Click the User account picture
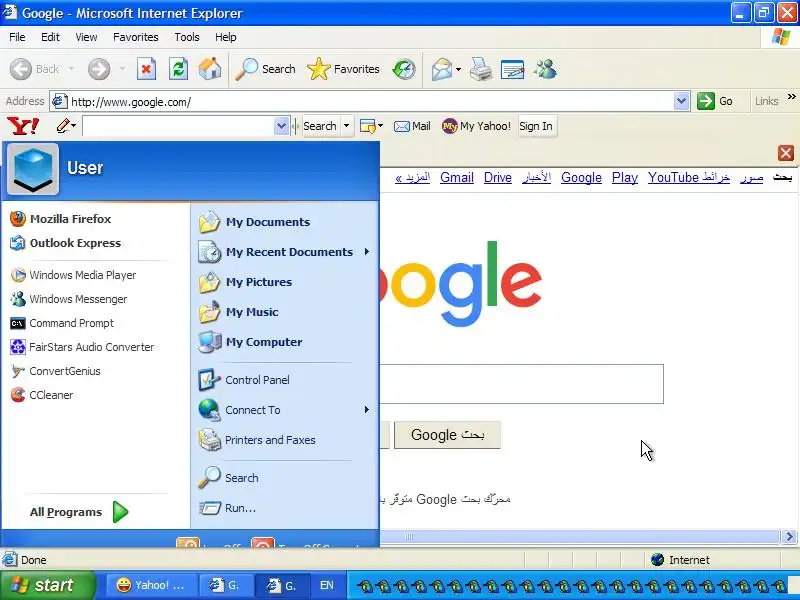Screen dimensions: 800x600 (x=33, y=169)
